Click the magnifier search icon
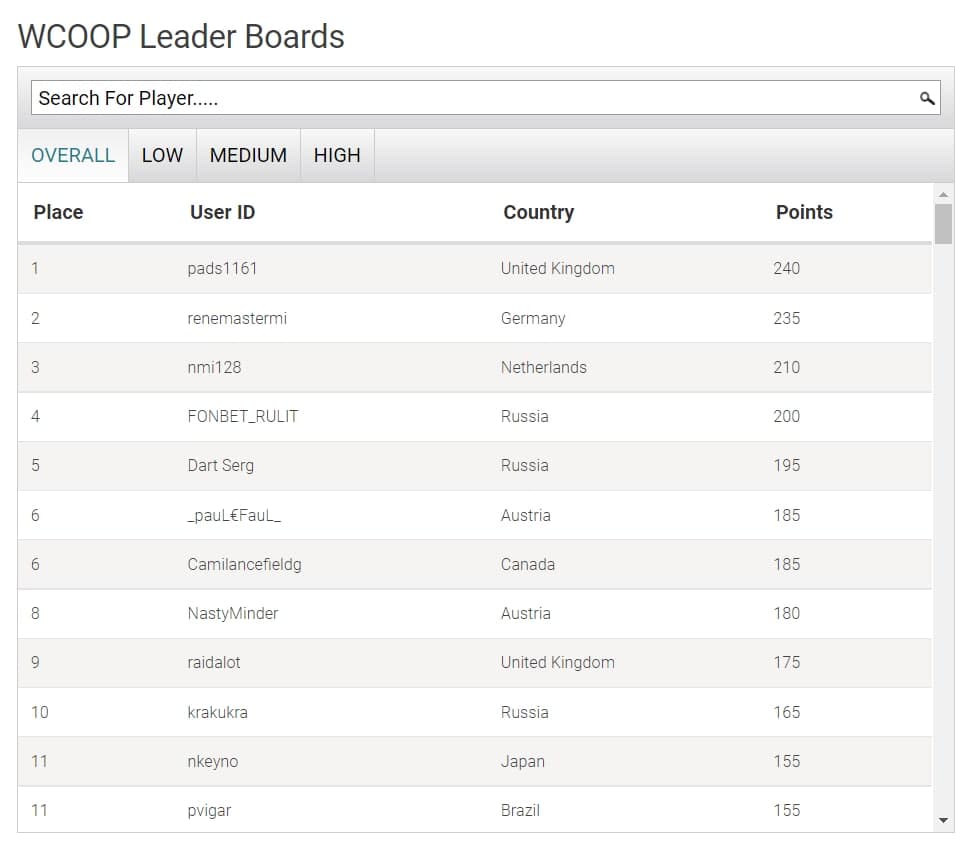The width and height of the screenshot is (974, 848). tap(927, 98)
